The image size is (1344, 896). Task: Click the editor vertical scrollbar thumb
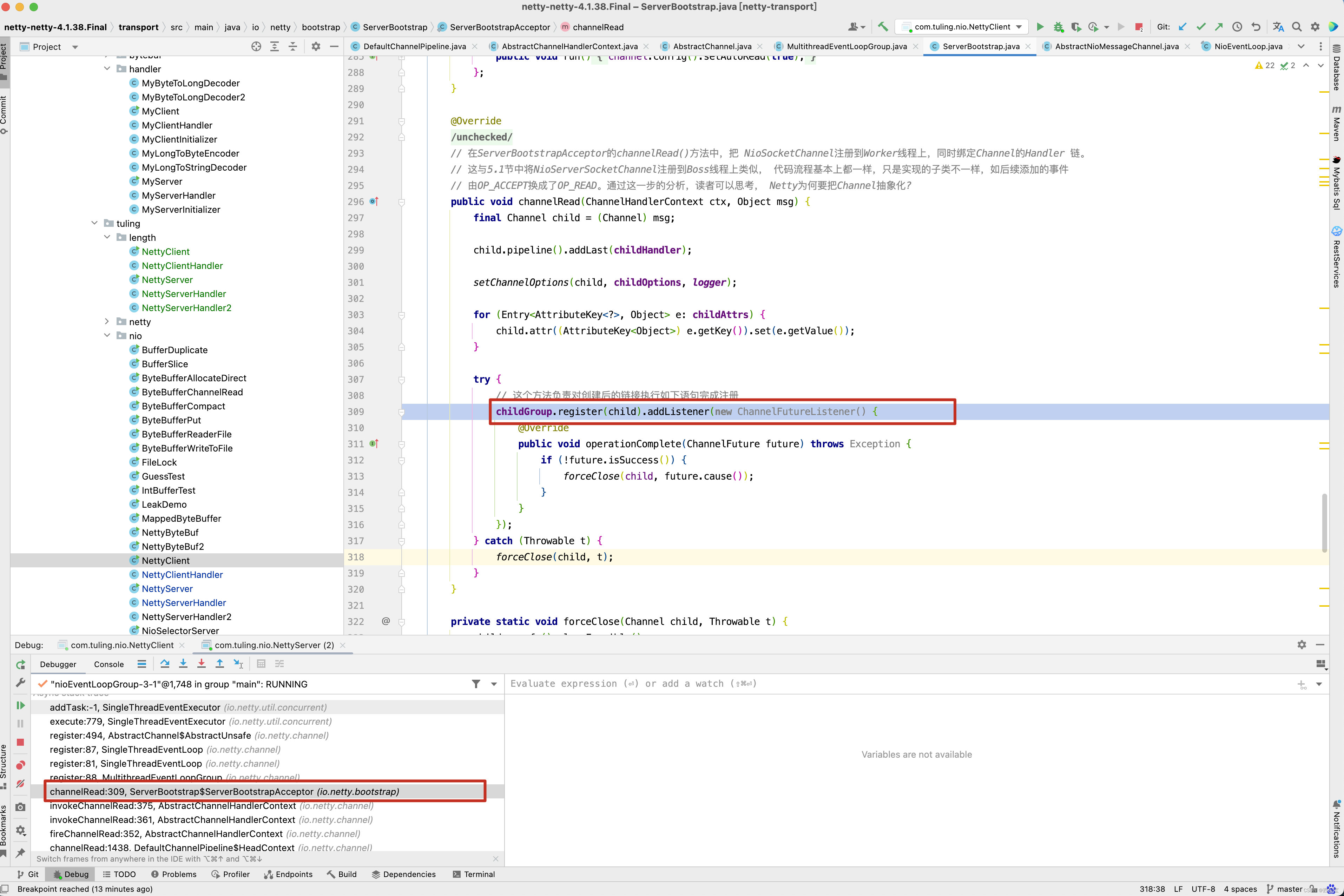click(x=1324, y=523)
